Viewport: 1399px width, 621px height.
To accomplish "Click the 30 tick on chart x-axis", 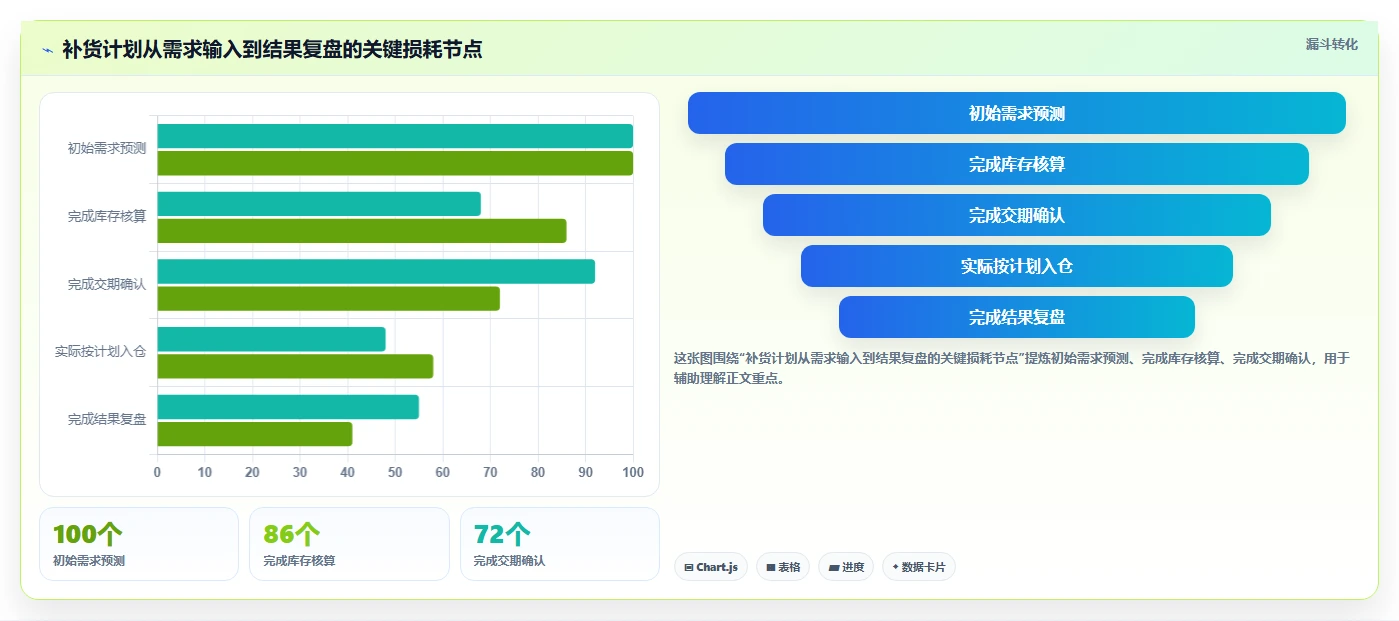I will click(x=300, y=472).
